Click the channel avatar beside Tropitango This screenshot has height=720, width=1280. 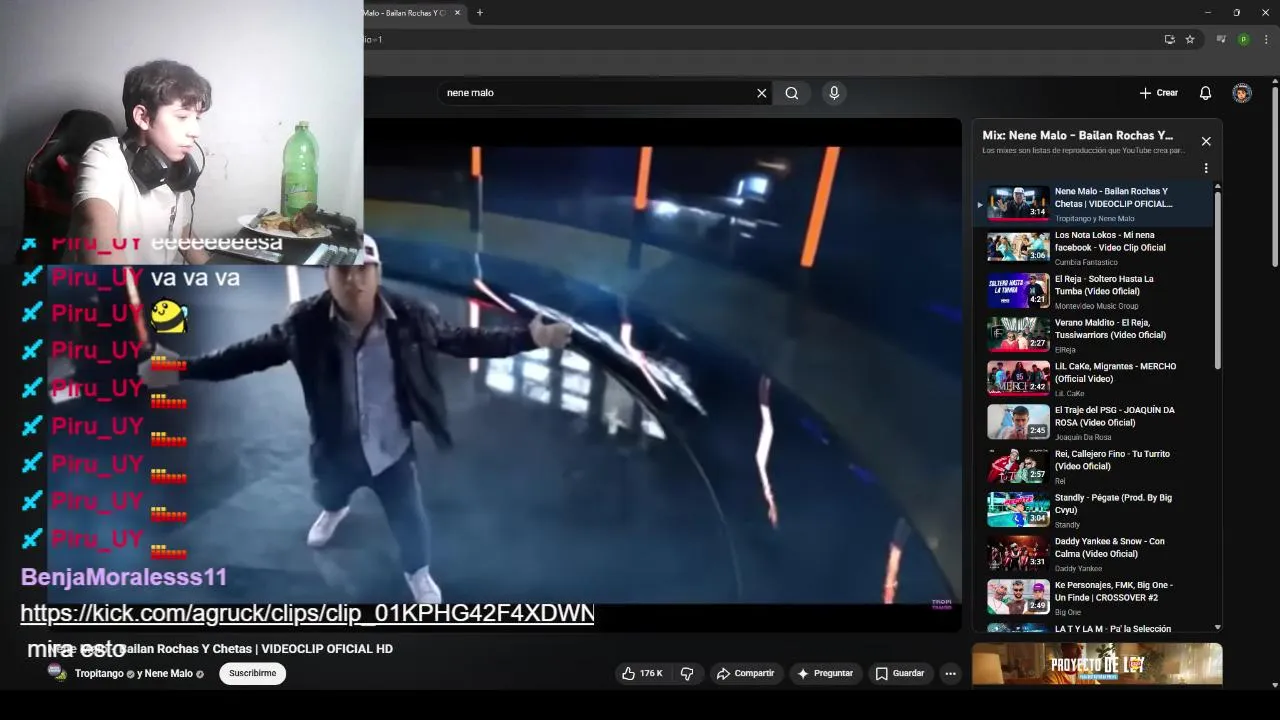click(x=58, y=673)
